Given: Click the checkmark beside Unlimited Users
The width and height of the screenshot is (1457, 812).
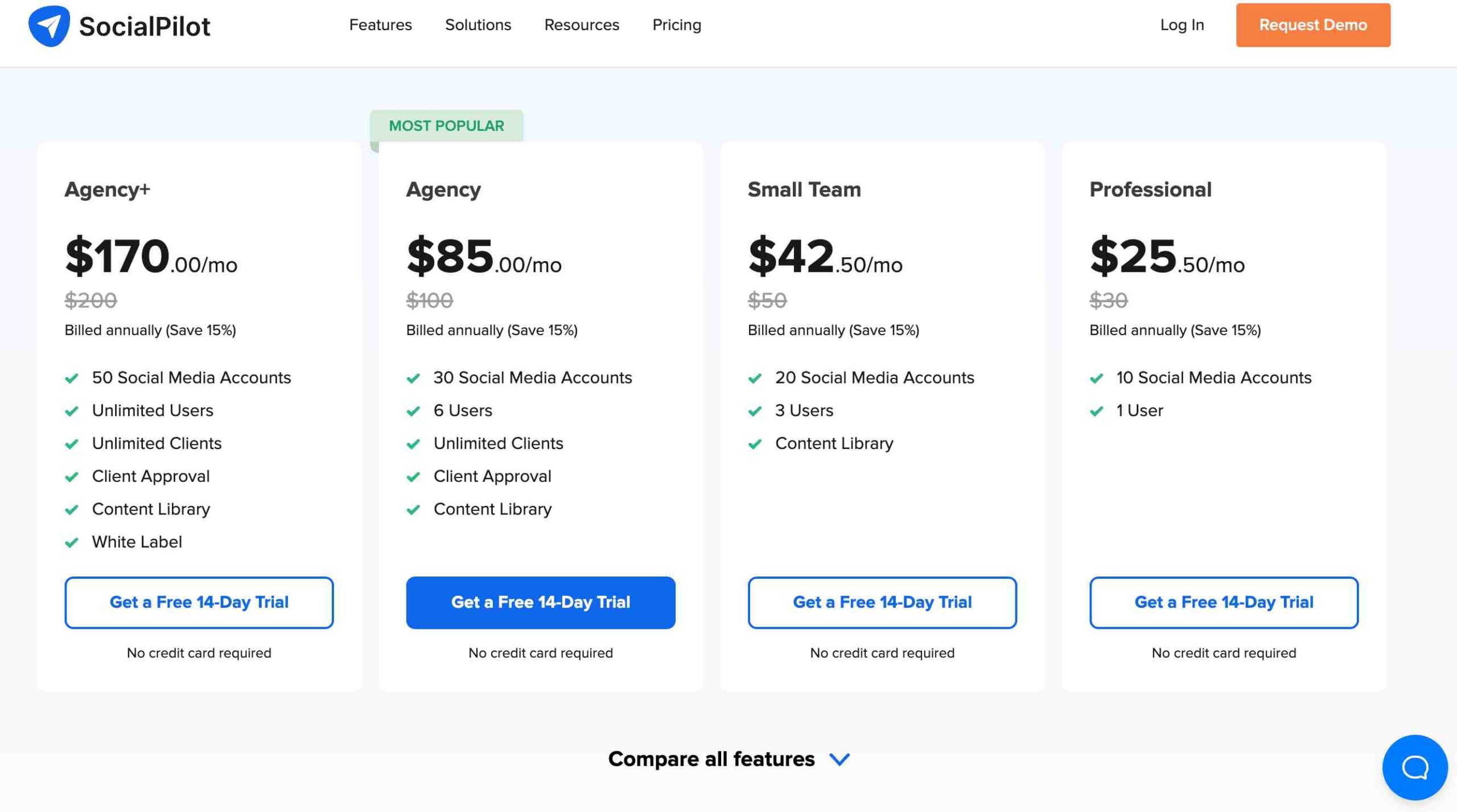Looking at the screenshot, I should pyautogui.click(x=72, y=411).
